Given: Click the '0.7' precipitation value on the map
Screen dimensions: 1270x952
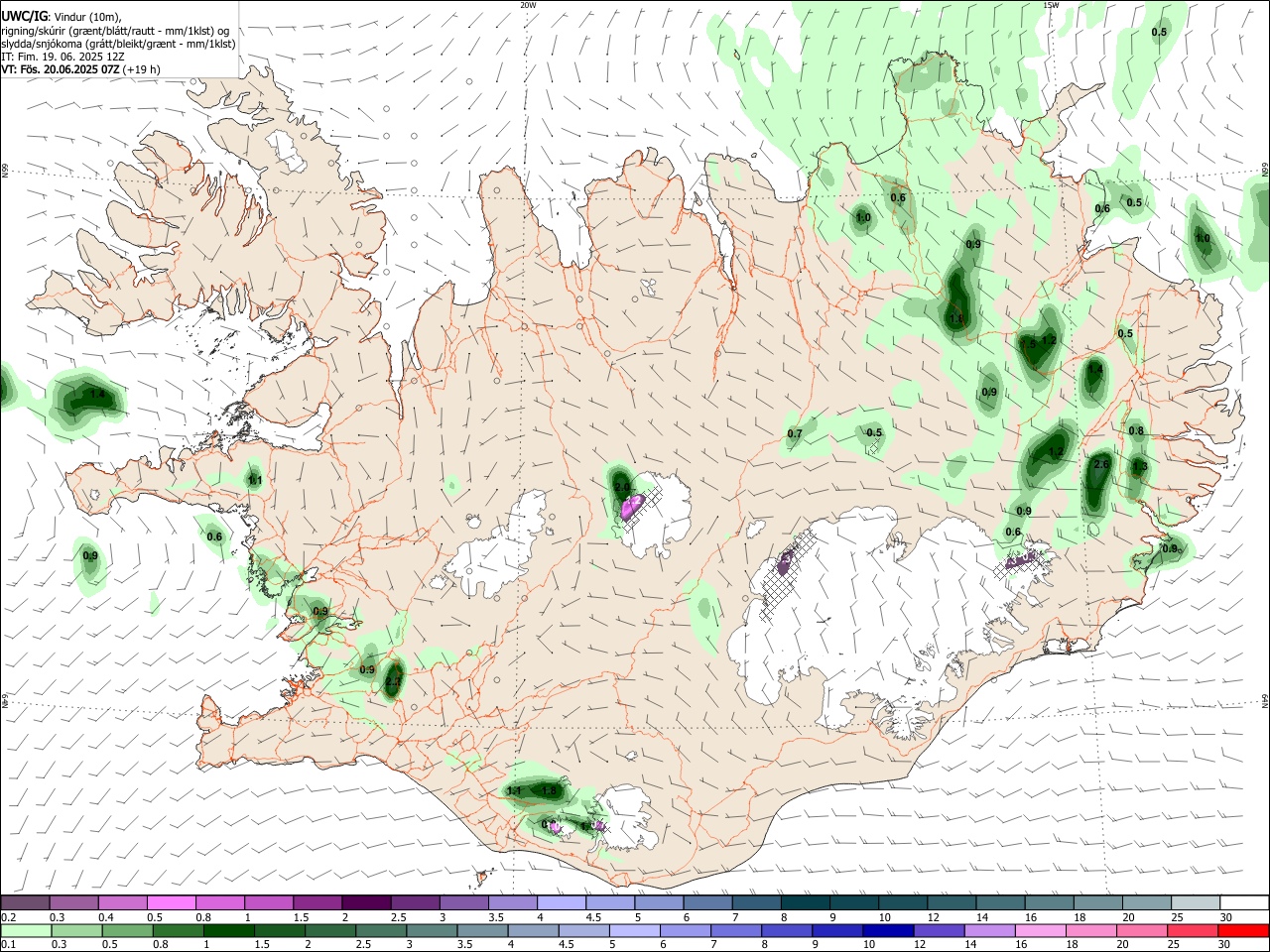Looking at the screenshot, I should (795, 434).
